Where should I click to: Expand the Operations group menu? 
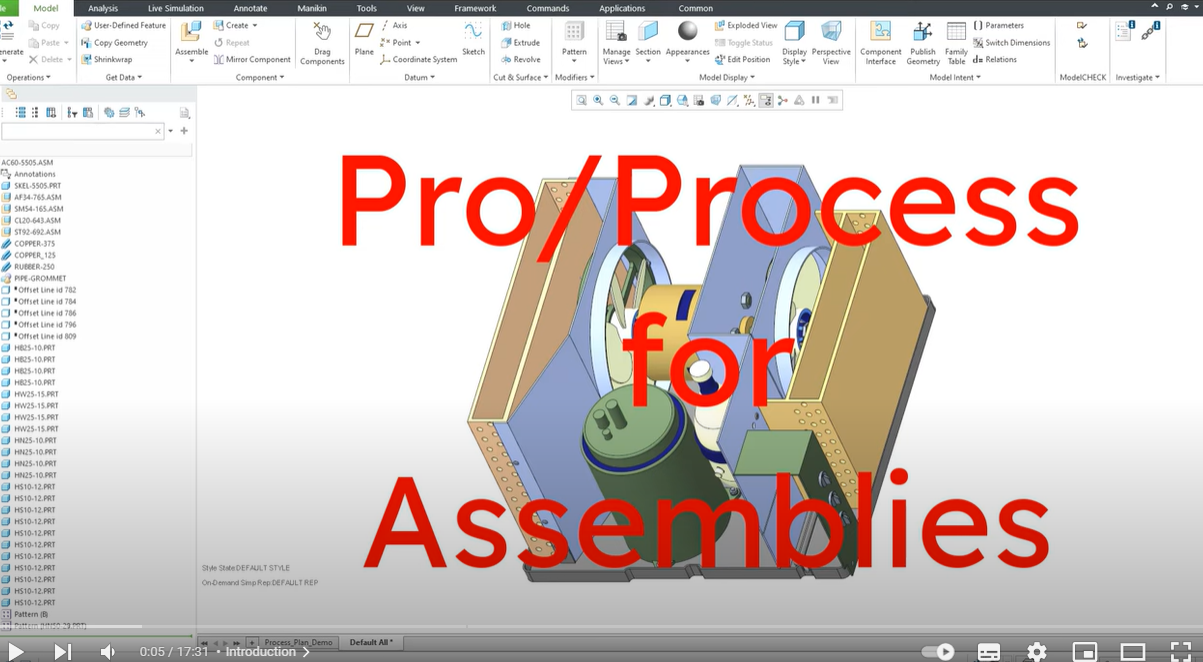tap(28, 77)
